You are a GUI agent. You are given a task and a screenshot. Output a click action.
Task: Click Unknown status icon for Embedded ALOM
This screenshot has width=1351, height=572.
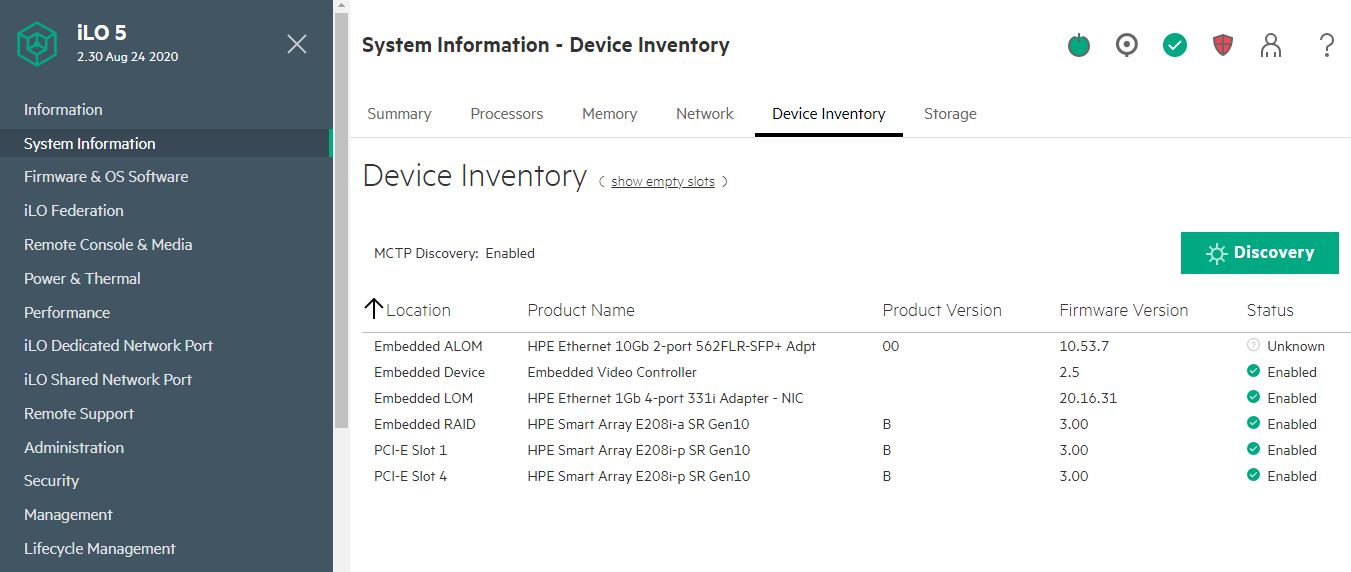coord(1253,345)
